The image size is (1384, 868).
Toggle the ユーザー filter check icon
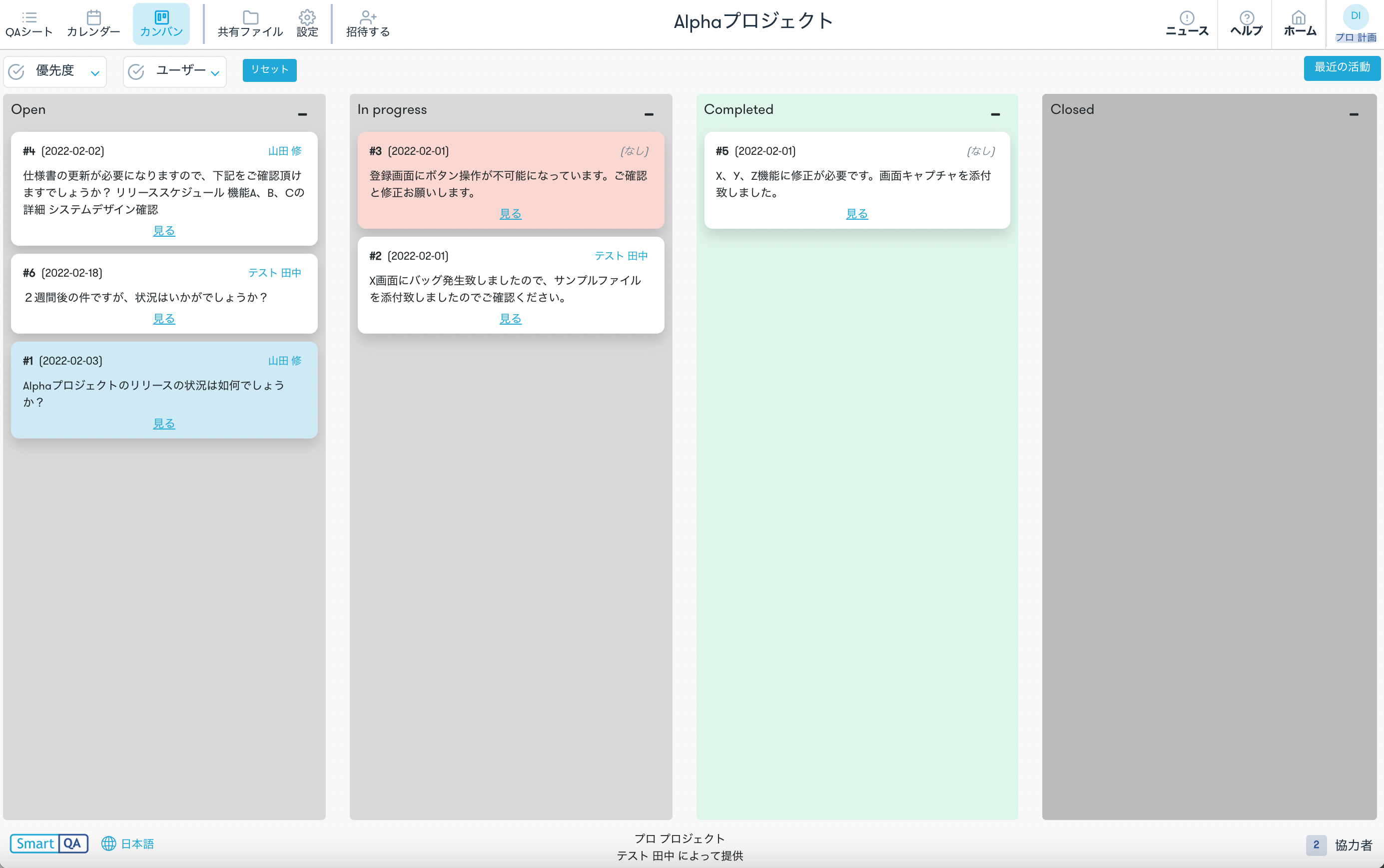click(x=136, y=72)
